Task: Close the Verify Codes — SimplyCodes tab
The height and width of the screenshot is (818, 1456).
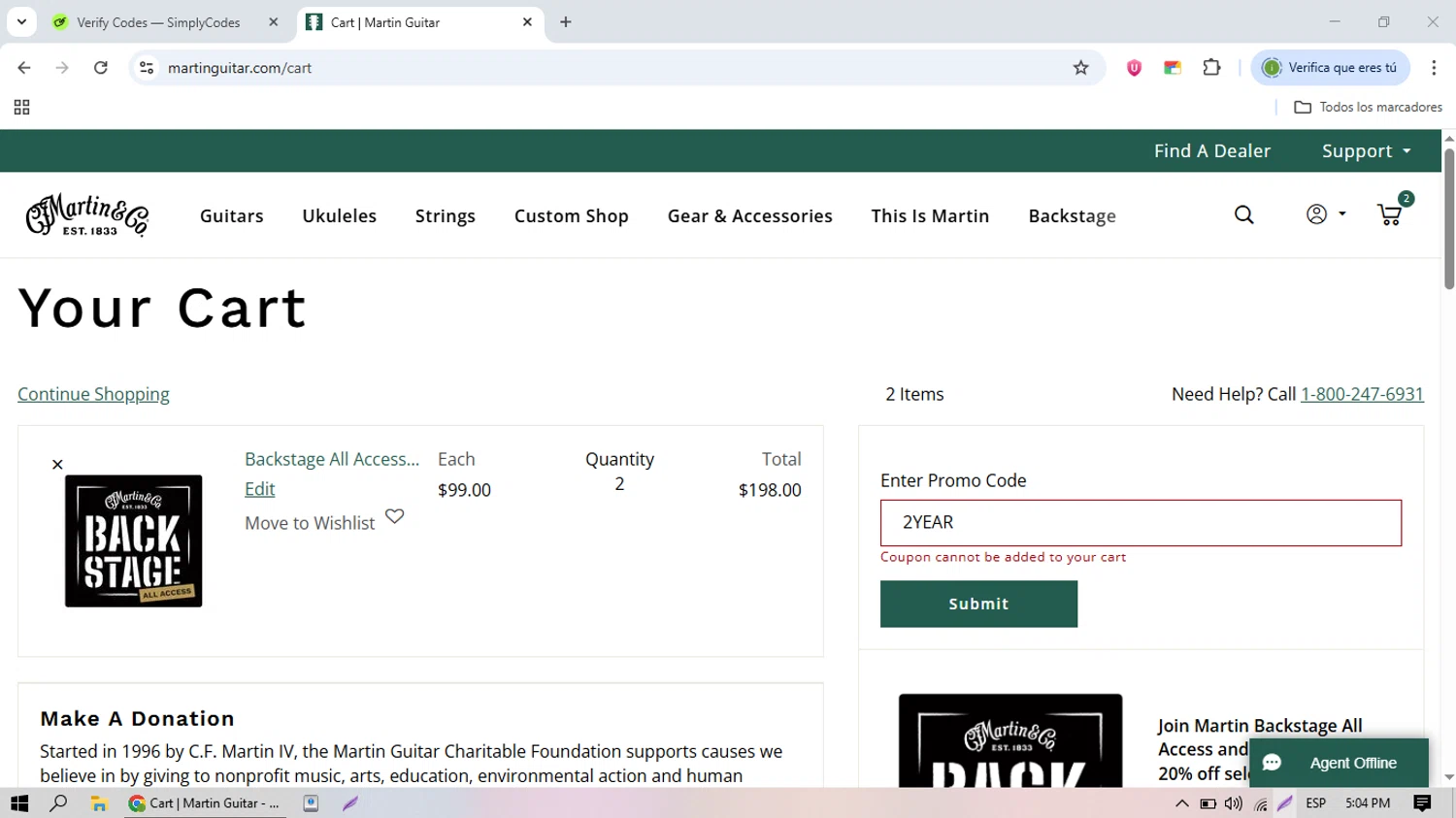Action: coord(274,22)
